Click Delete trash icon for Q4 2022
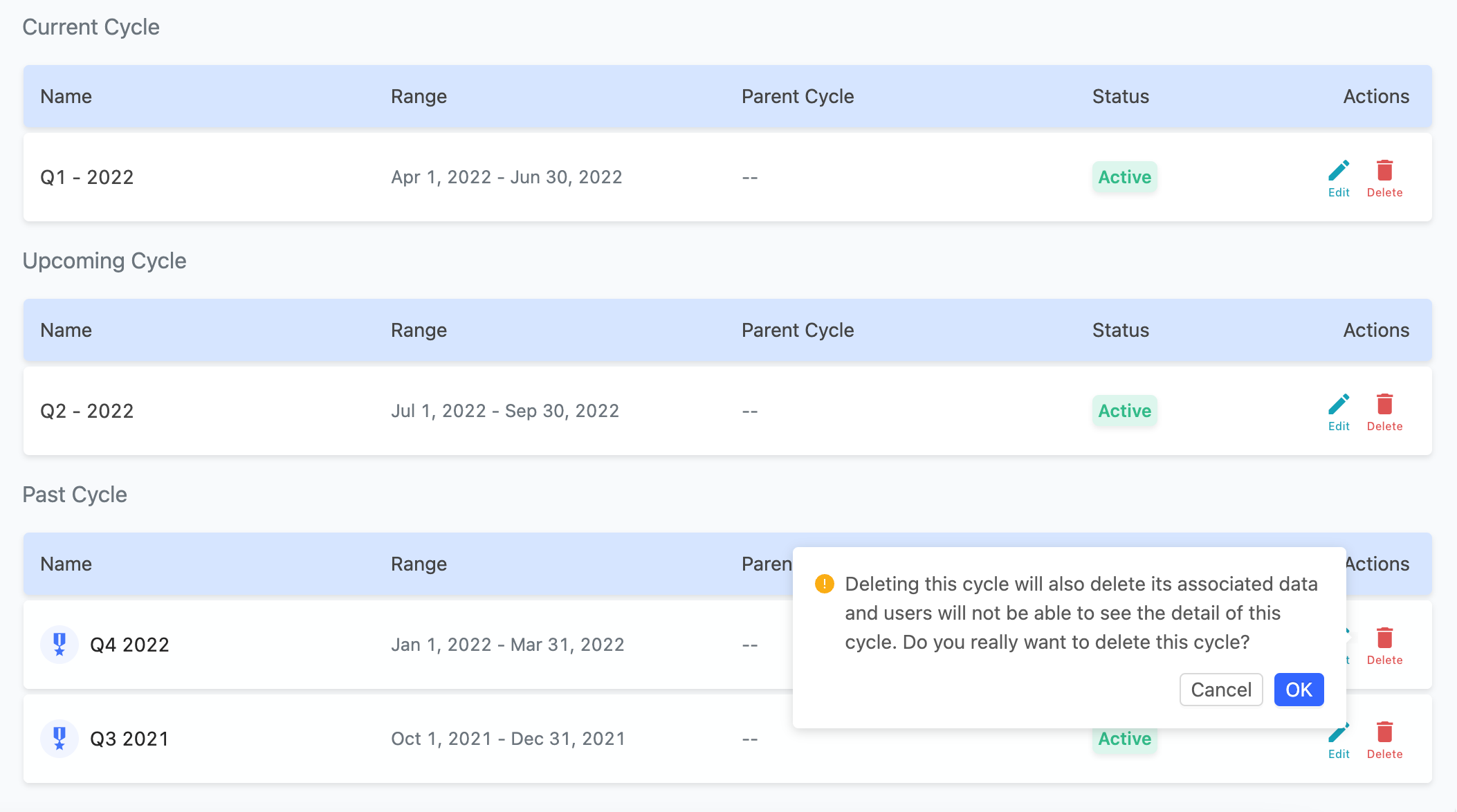Image resolution: width=1457 pixels, height=812 pixels. [x=1384, y=638]
